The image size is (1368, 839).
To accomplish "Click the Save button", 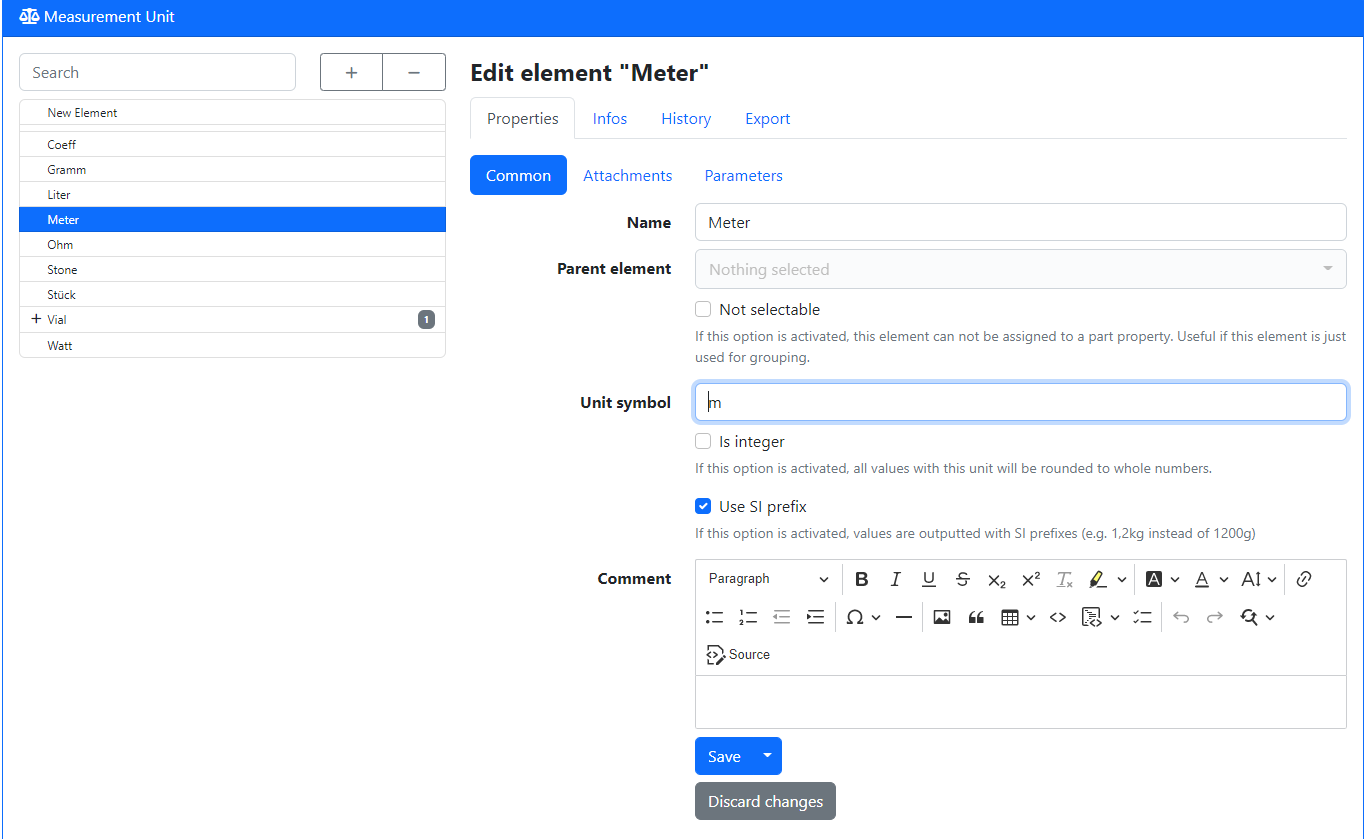I will click(x=724, y=757).
